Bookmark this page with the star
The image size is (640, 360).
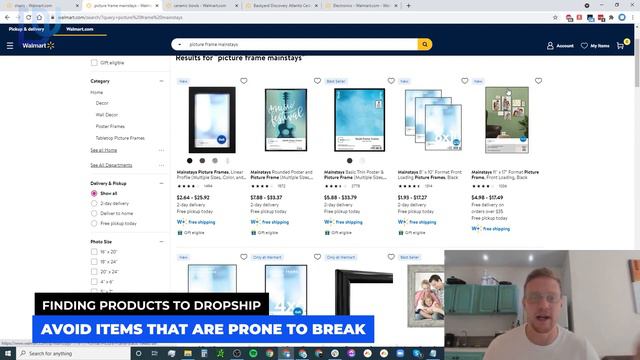(555, 18)
